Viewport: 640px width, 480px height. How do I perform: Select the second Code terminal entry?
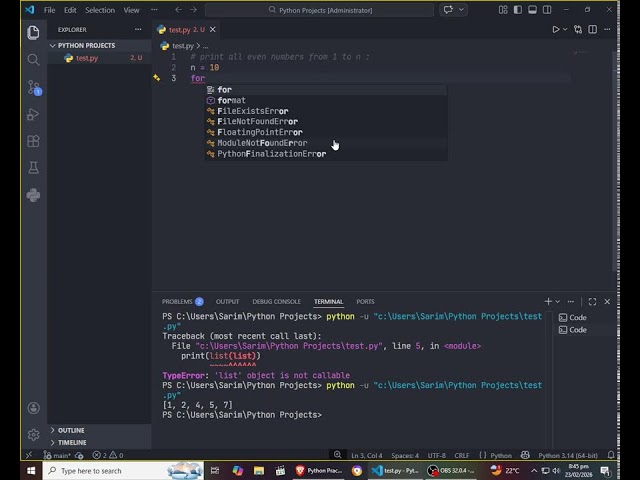pyautogui.click(x=584, y=330)
